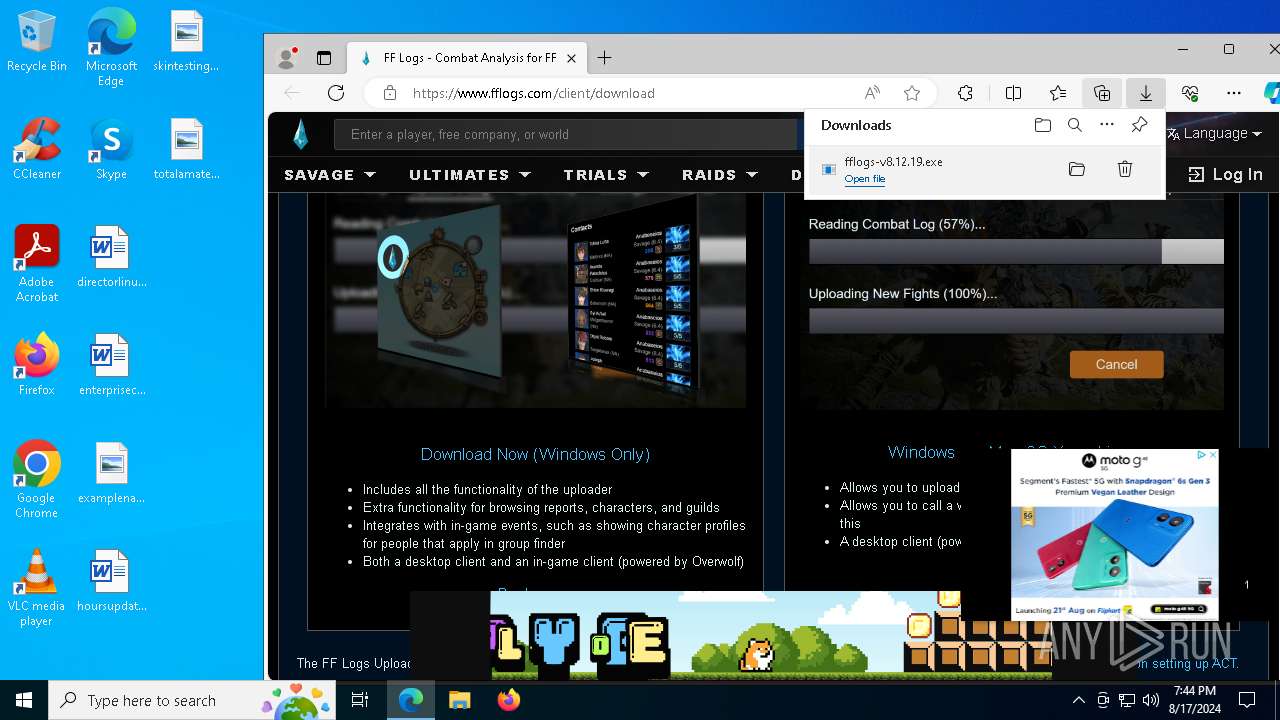1280x720 pixels.
Task: Click the FF Logs browser tab
Action: [x=467, y=58]
